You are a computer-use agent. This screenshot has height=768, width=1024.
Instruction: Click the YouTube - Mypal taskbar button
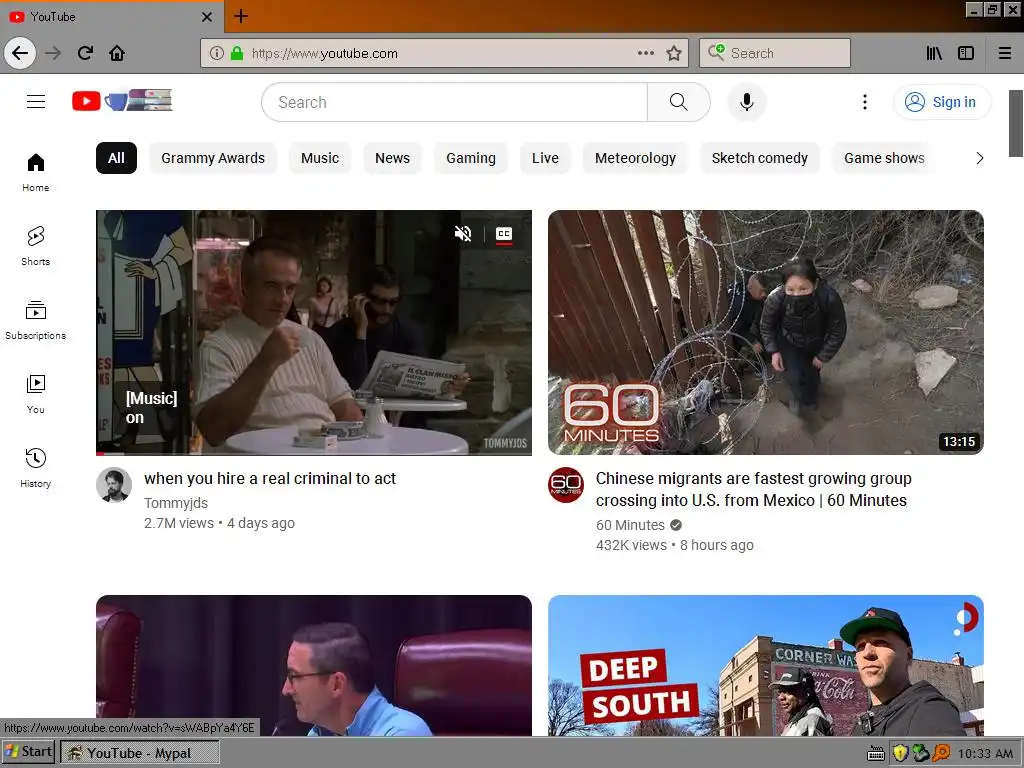pyautogui.click(x=140, y=753)
